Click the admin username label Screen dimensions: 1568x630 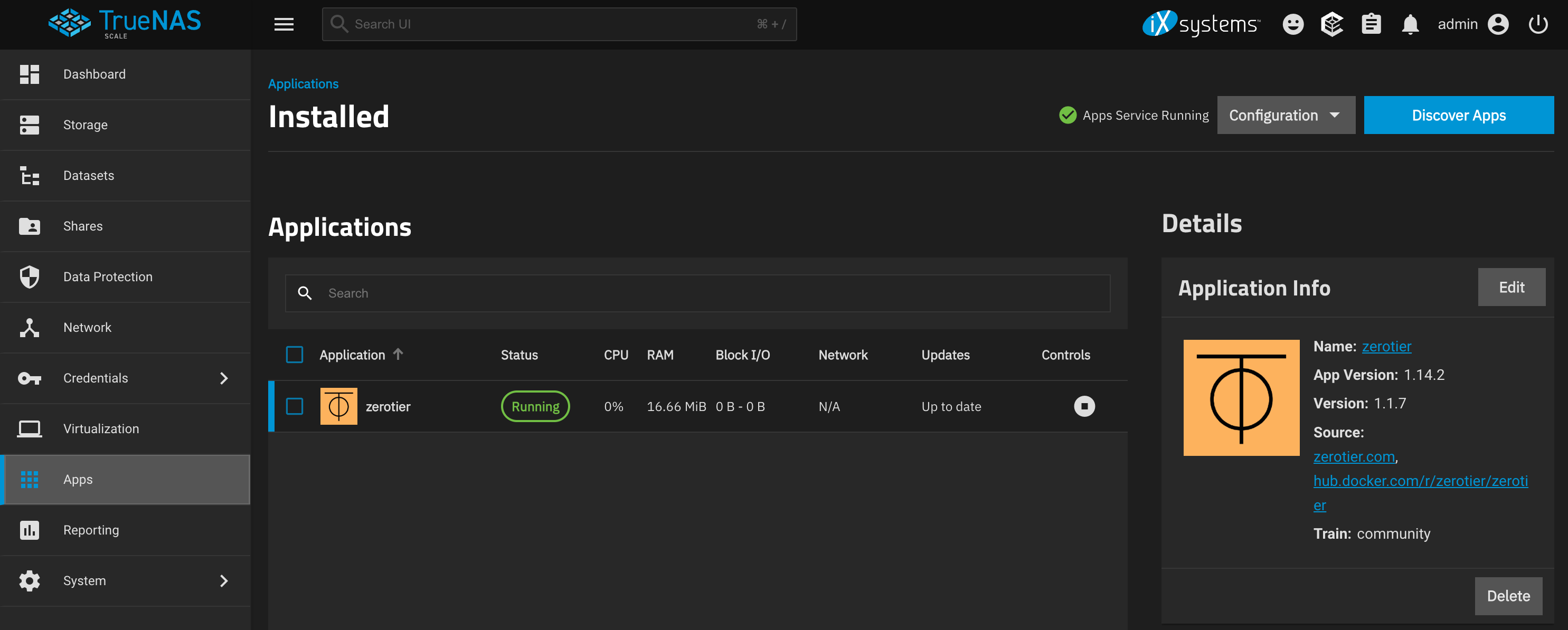1457,24
